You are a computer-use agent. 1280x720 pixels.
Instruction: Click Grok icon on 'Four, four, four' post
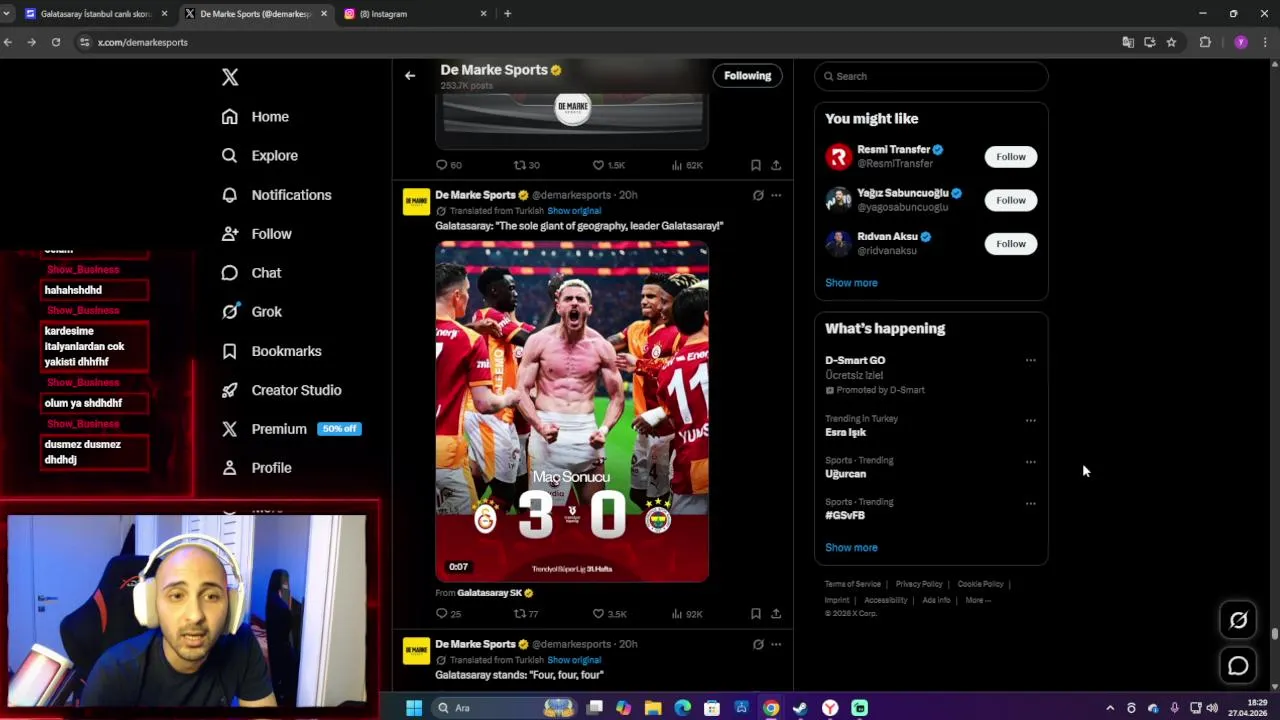pos(758,645)
